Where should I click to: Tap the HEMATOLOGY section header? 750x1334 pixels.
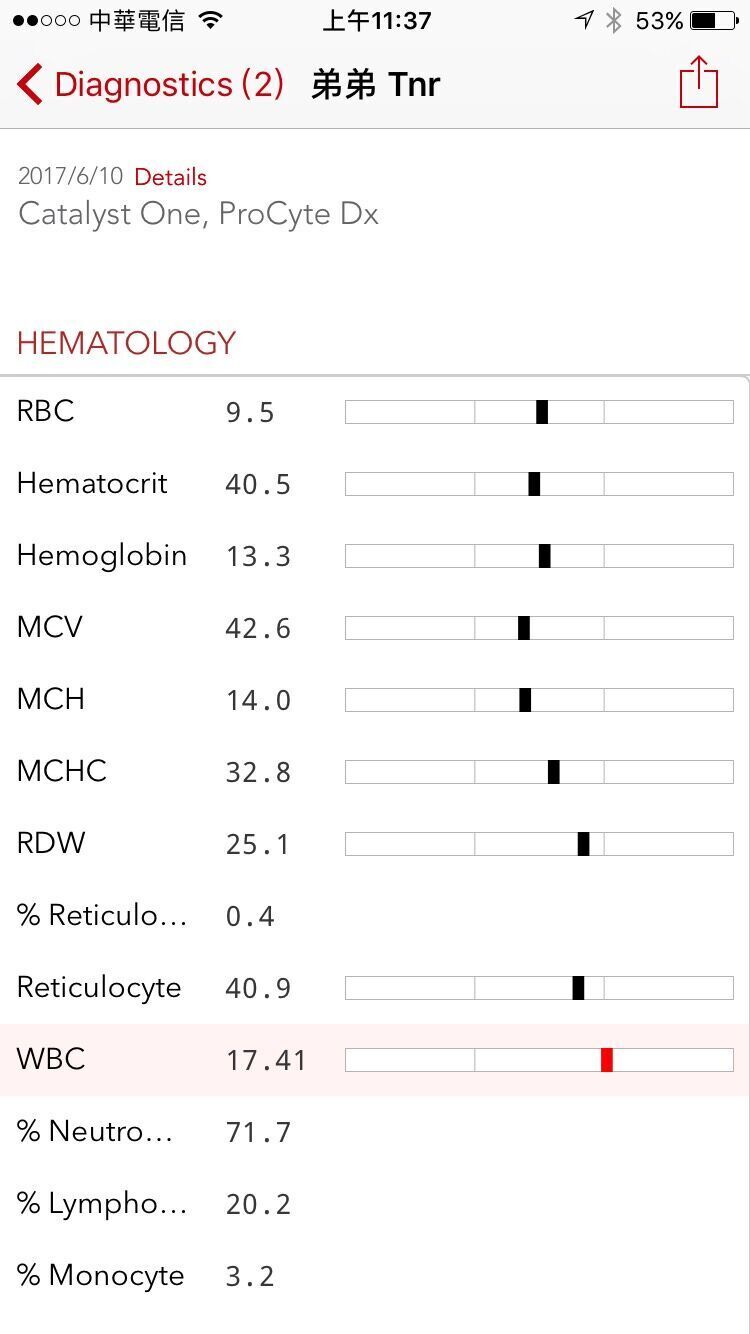click(x=126, y=343)
